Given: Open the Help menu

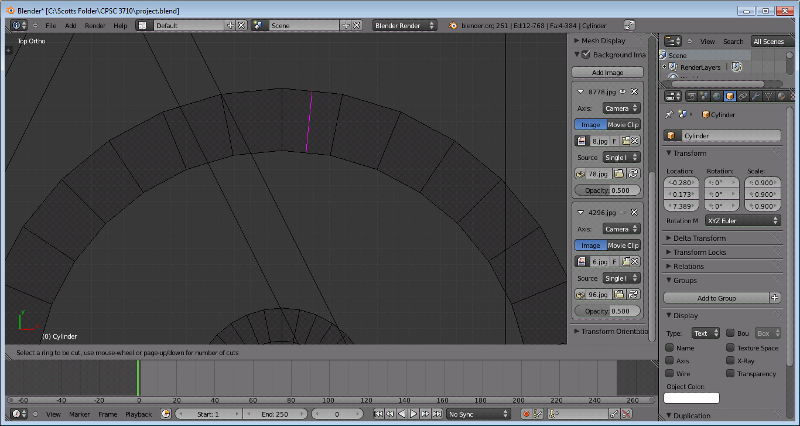Looking at the screenshot, I should [120, 26].
